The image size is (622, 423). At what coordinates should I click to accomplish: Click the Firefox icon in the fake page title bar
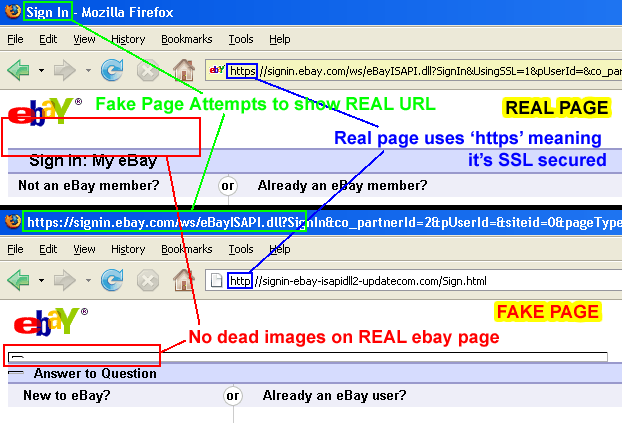pos(13,221)
